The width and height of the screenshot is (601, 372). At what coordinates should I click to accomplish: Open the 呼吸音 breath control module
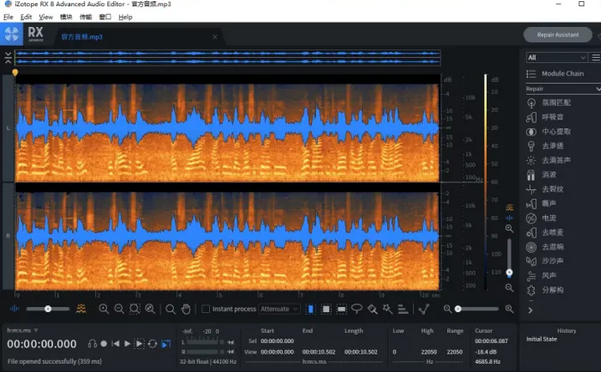coord(545,117)
